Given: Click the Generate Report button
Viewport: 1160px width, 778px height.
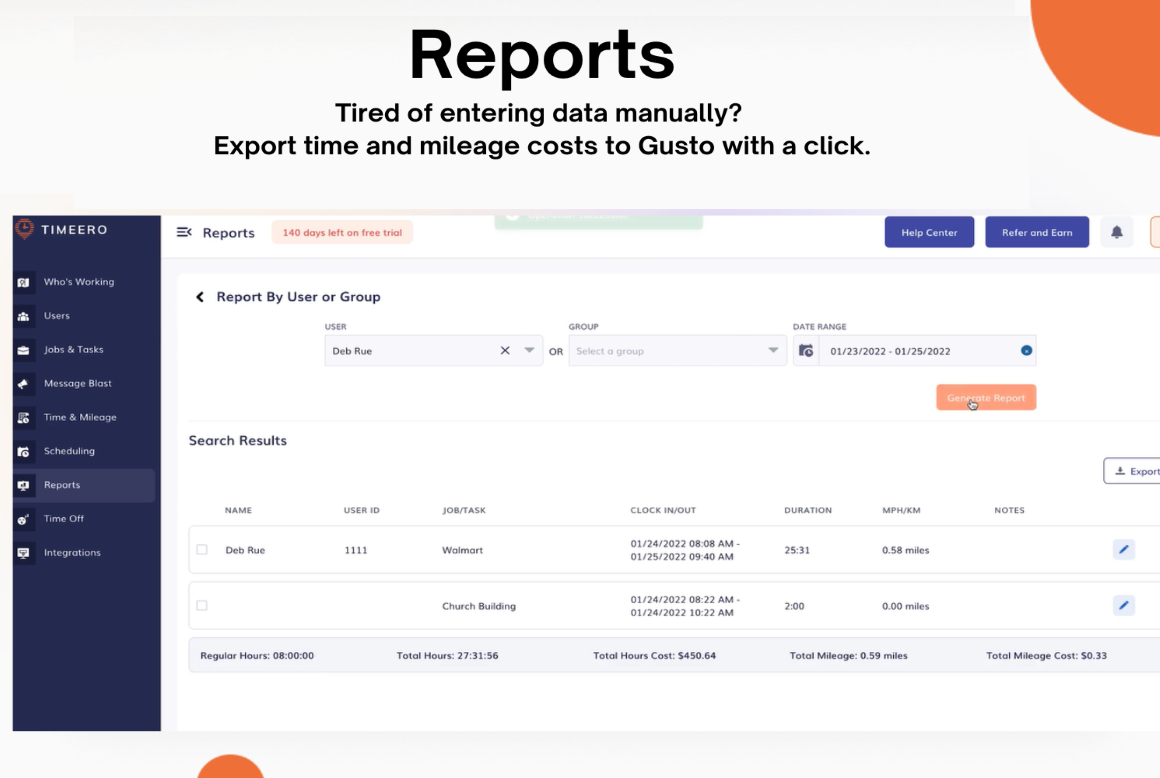Looking at the screenshot, I should click(x=985, y=397).
